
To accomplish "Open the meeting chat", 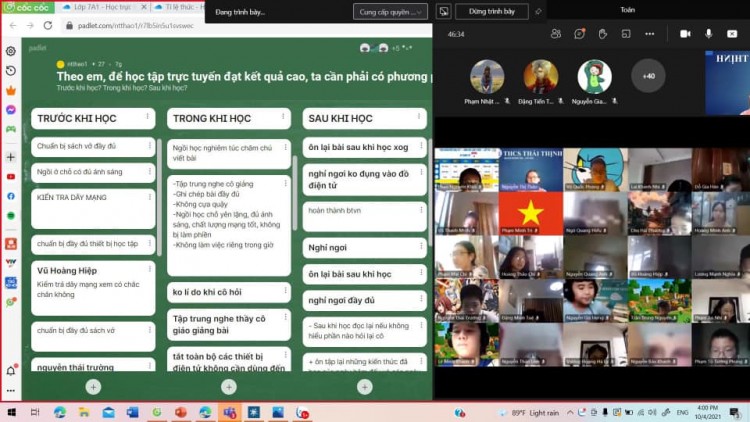I will (x=580, y=33).
